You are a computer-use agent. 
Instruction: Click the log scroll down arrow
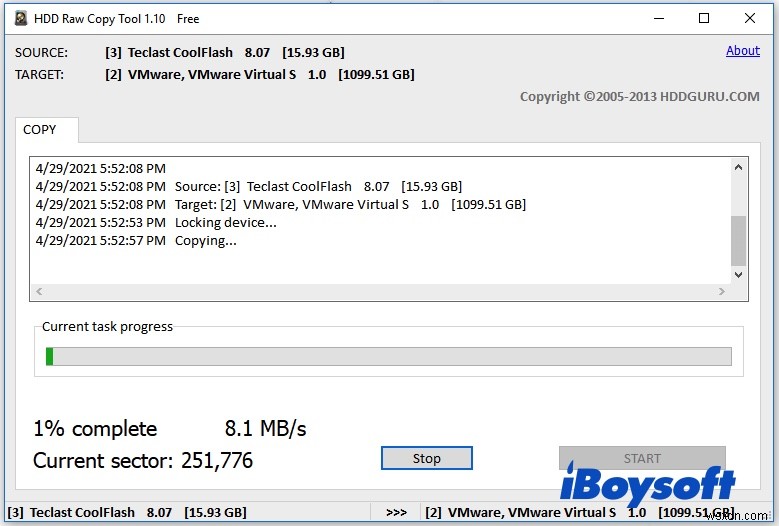(738, 275)
